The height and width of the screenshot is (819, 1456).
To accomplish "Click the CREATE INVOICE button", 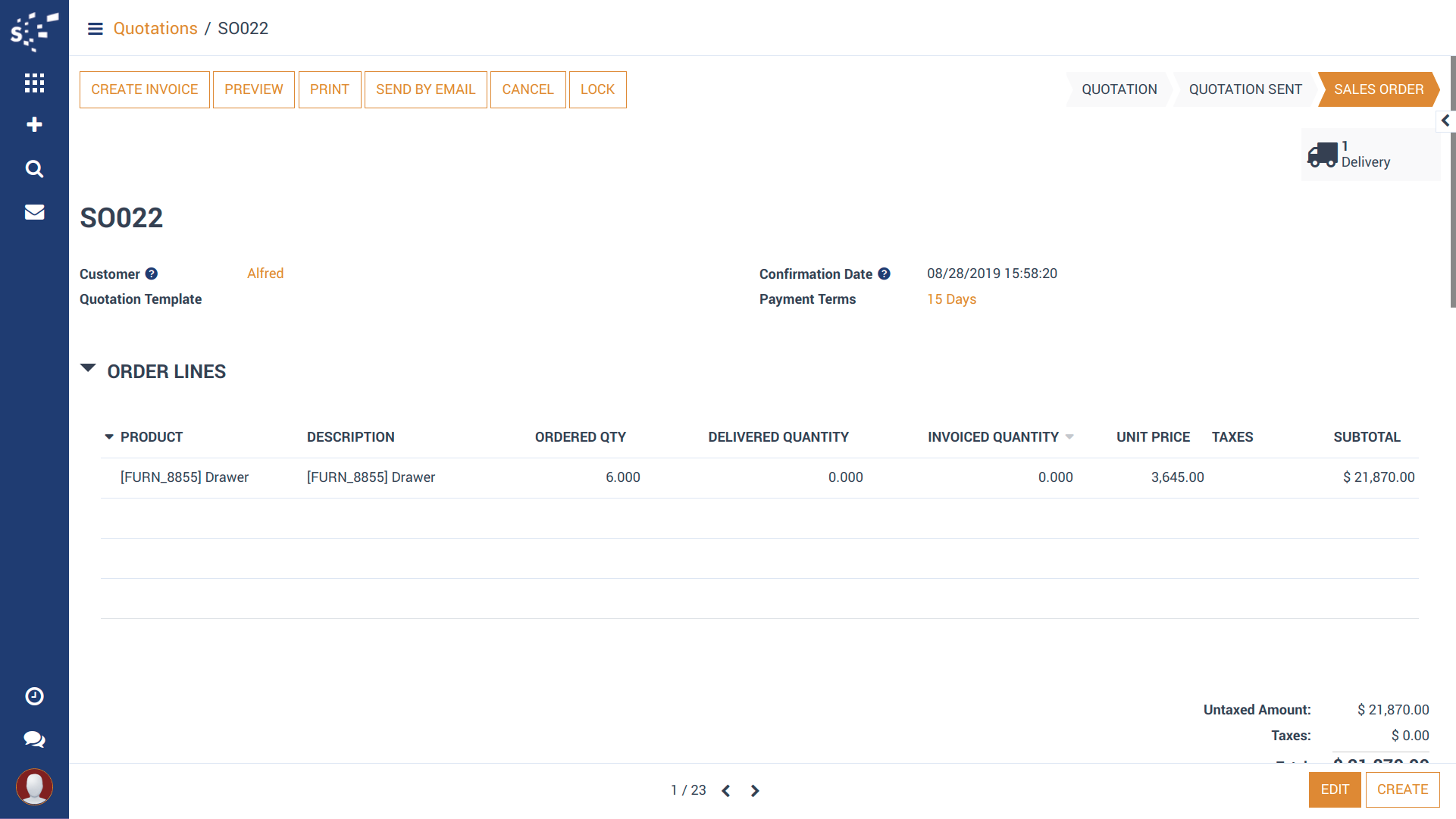I will coord(144,89).
